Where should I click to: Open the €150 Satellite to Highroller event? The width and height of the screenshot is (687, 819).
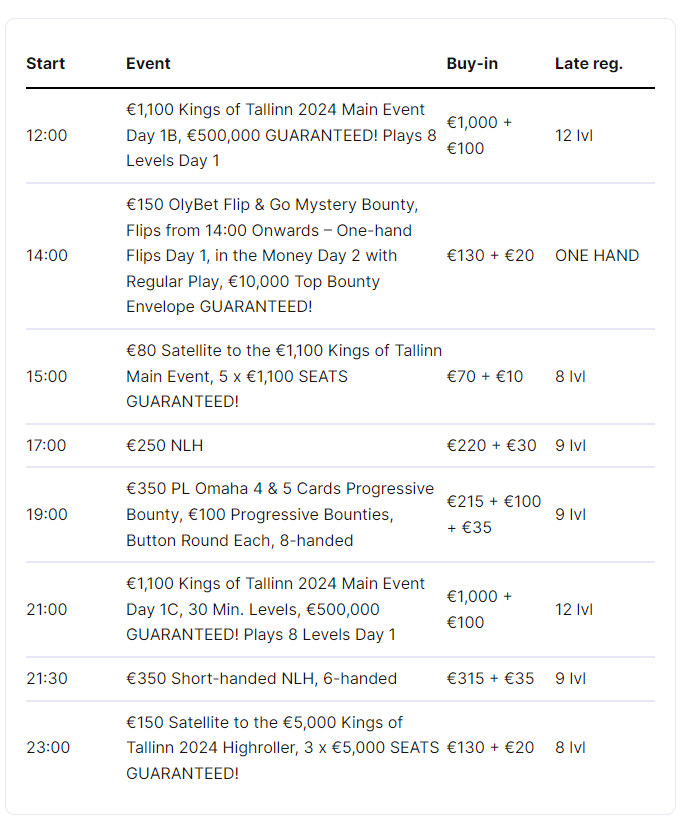(x=281, y=747)
